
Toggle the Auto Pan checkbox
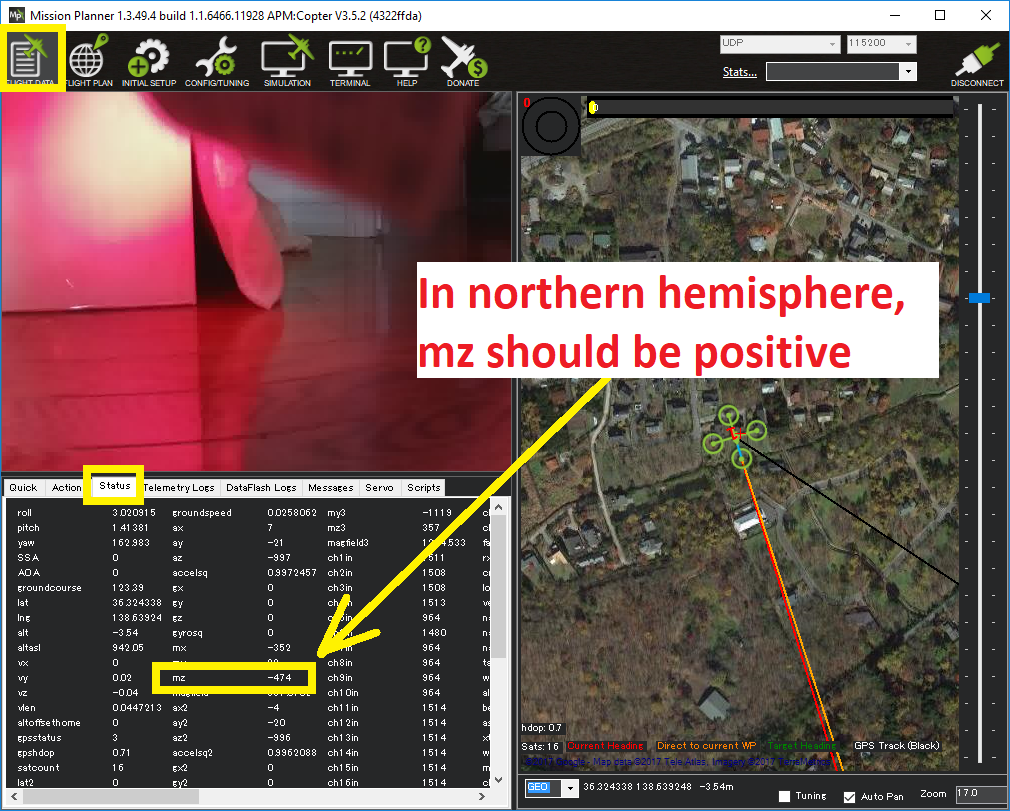pyautogui.click(x=850, y=797)
